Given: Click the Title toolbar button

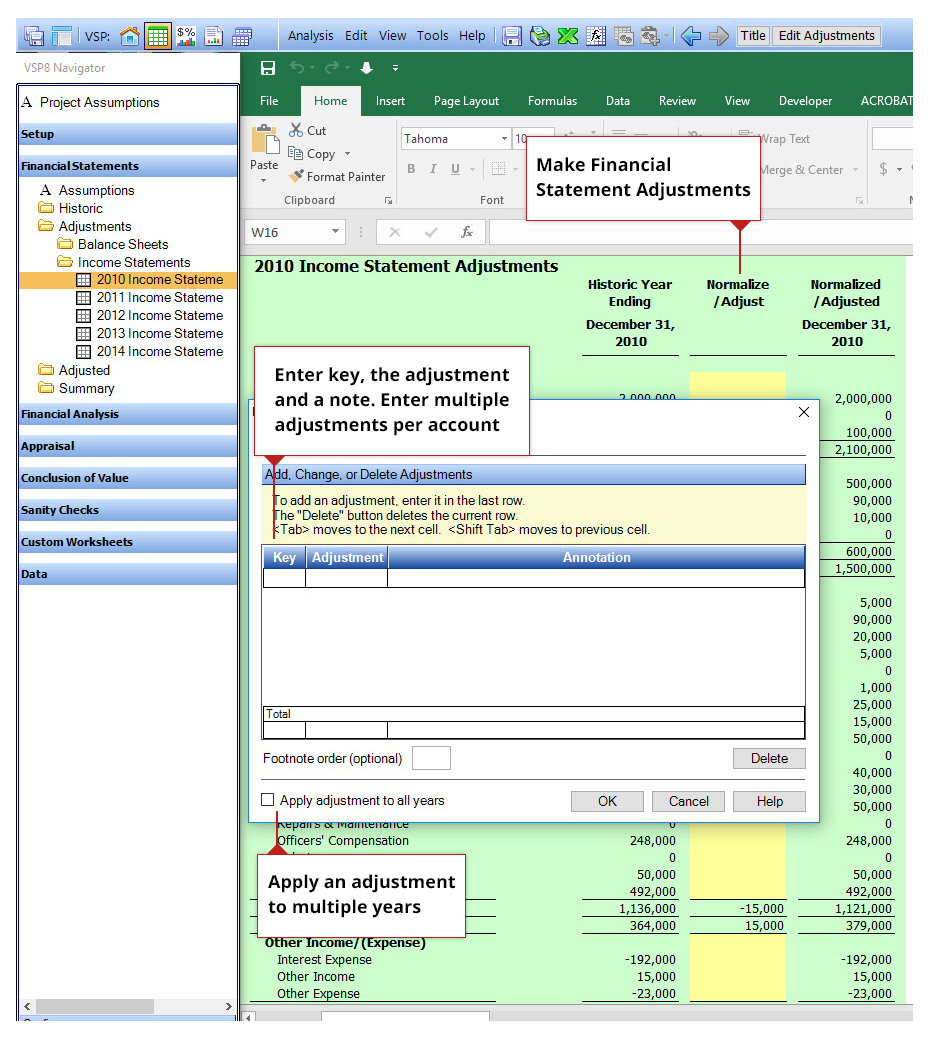Looking at the screenshot, I should (753, 36).
